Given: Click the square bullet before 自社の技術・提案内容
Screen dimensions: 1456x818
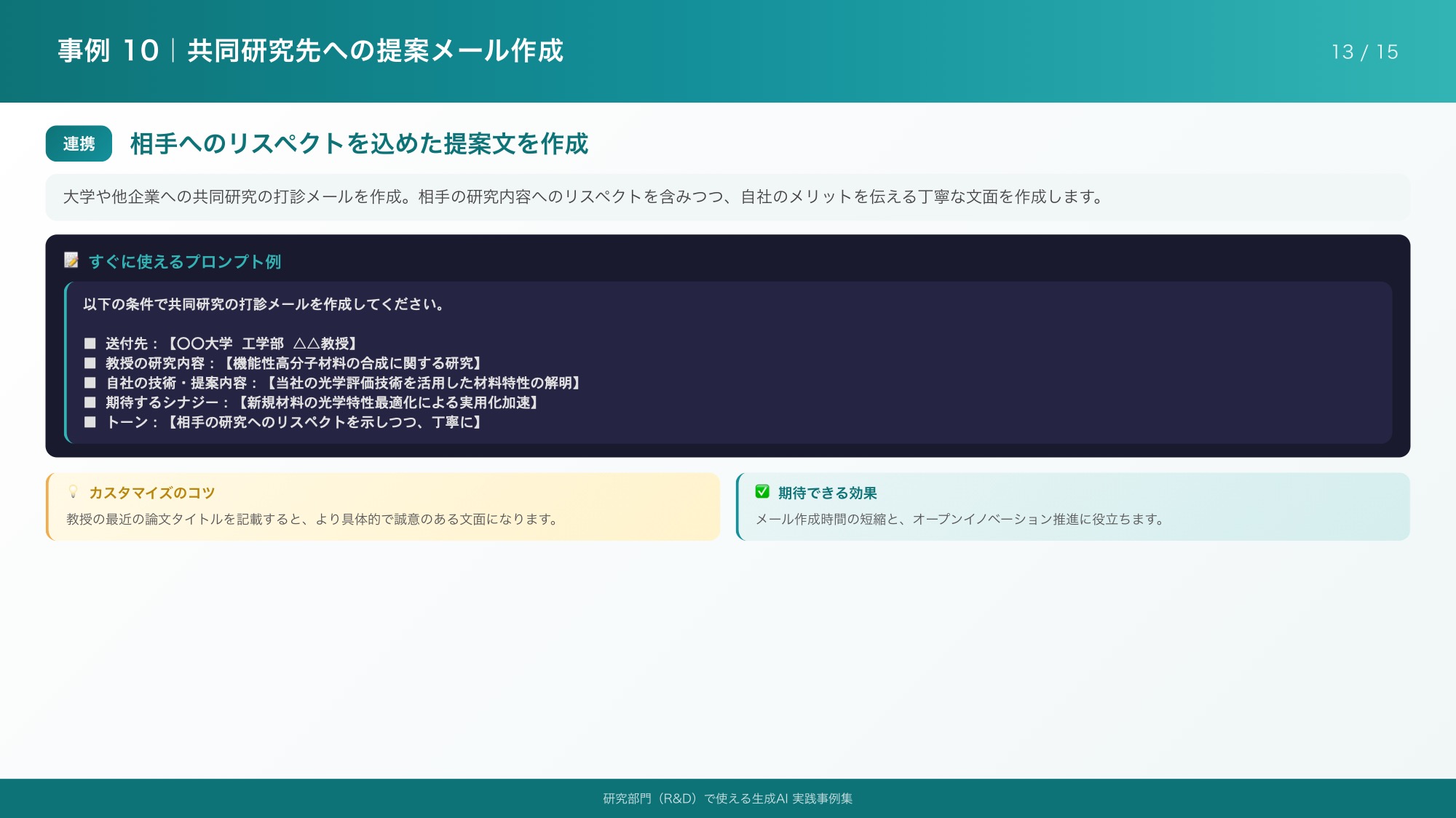Looking at the screenshot, I should click(90, 383).
